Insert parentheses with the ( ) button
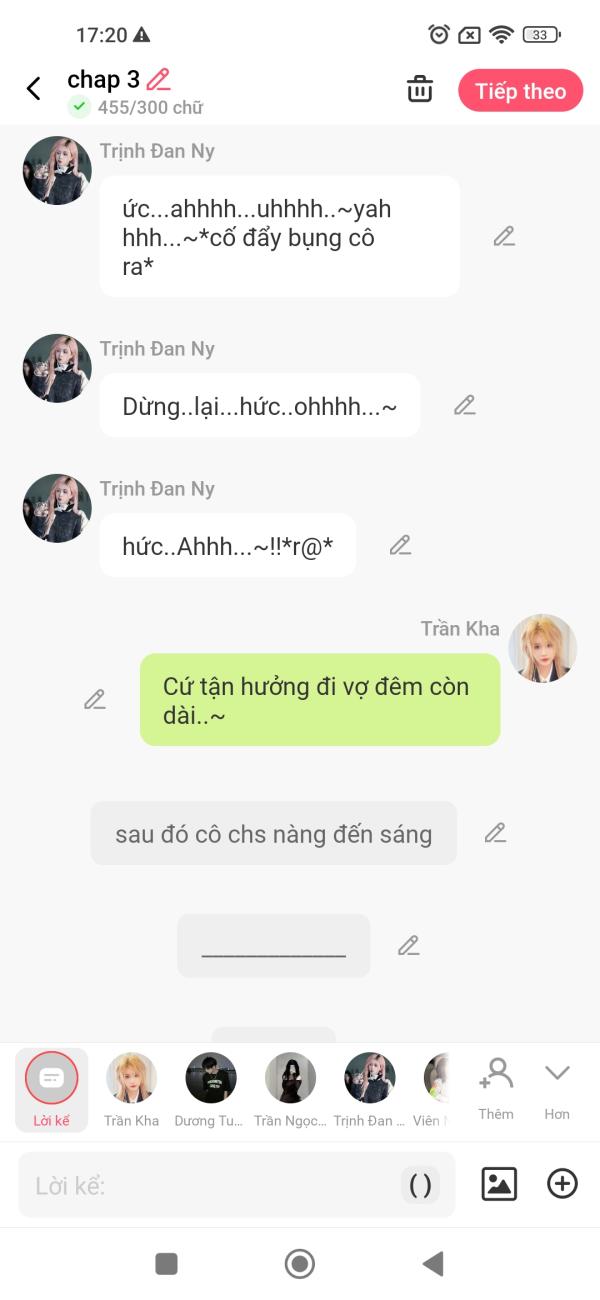 coord(421,1185)
